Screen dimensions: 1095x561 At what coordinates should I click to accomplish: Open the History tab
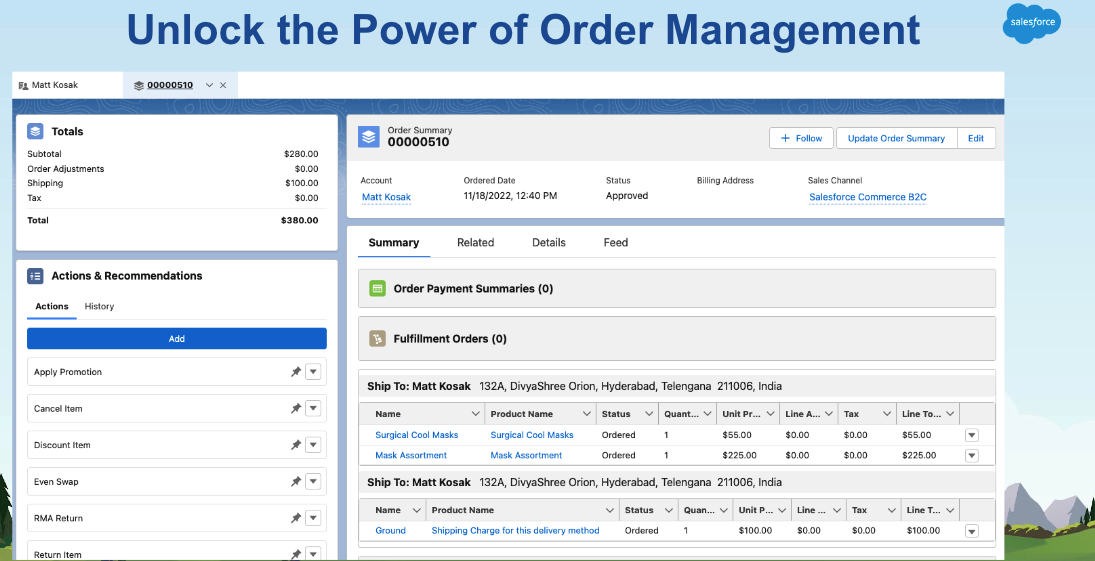[x=99, y=306]
